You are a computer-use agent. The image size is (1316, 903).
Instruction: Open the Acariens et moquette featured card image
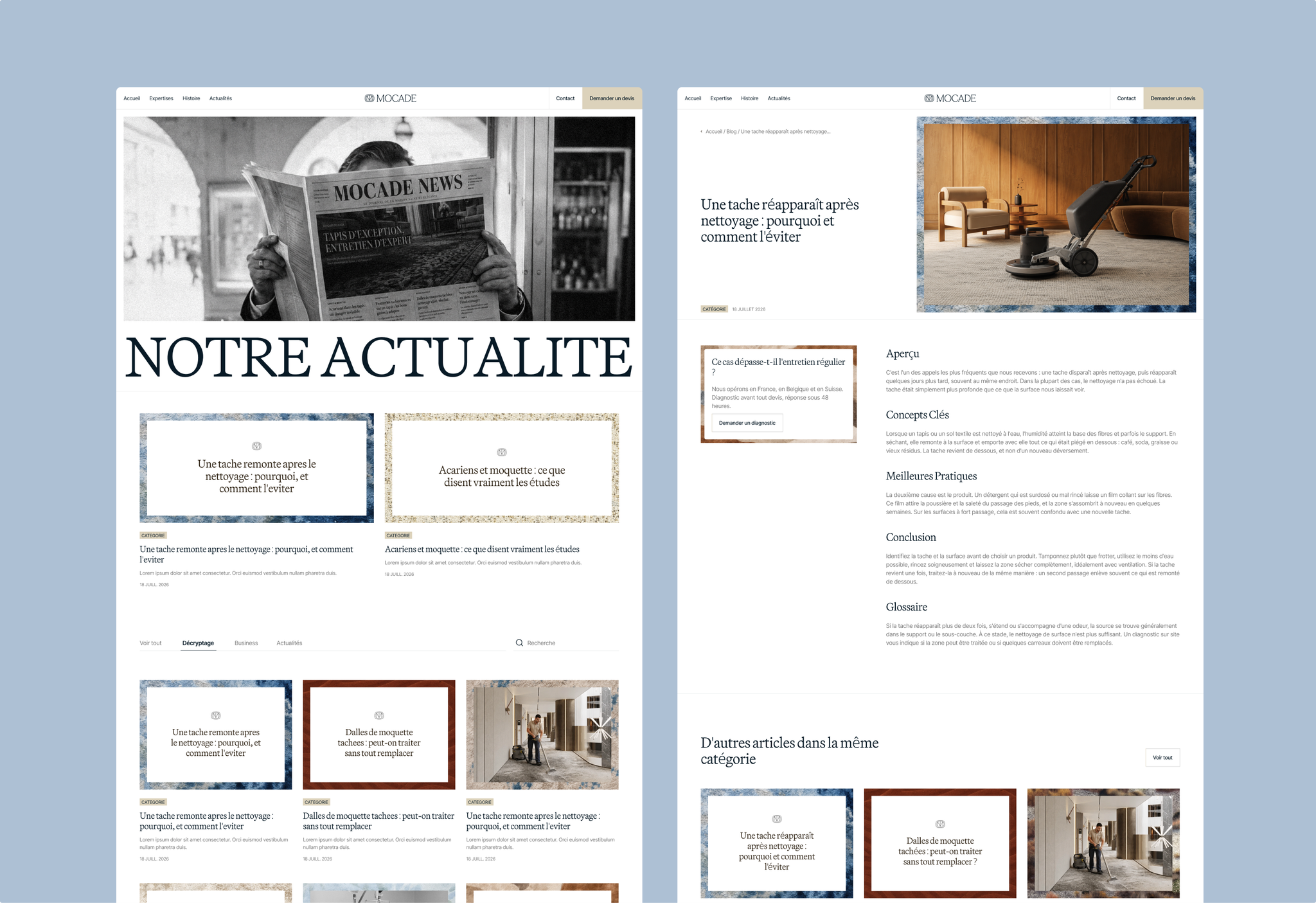pyautogui.click(x=502, y=468)
